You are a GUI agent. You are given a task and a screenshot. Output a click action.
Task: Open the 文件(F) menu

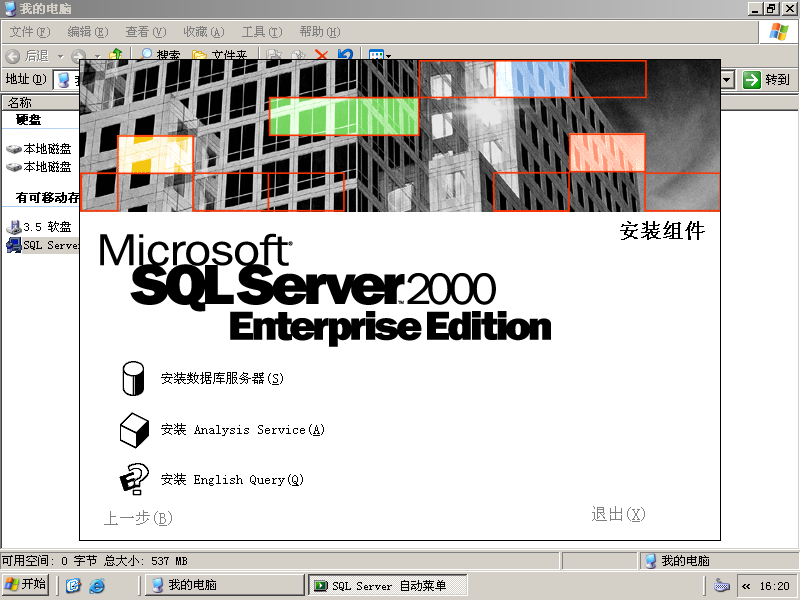tap(30, 32)
